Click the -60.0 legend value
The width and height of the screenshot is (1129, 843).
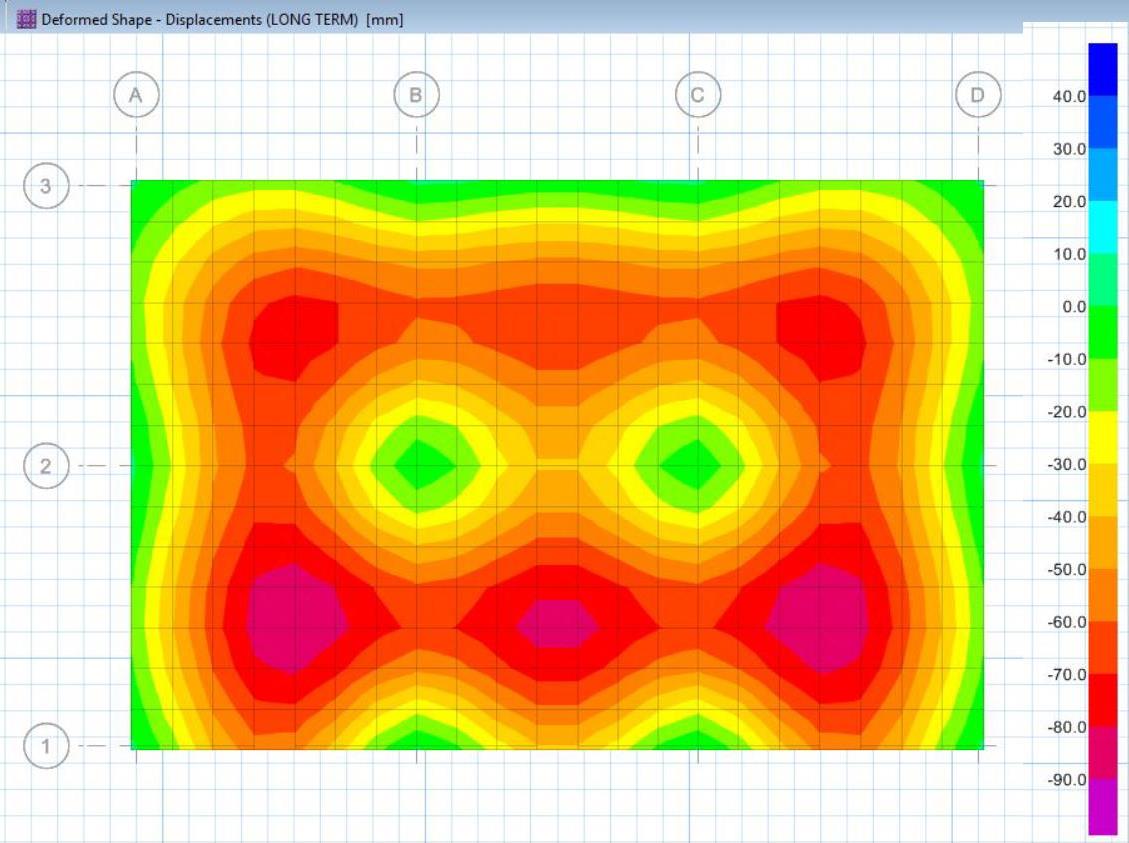(x=1067, y=622)
